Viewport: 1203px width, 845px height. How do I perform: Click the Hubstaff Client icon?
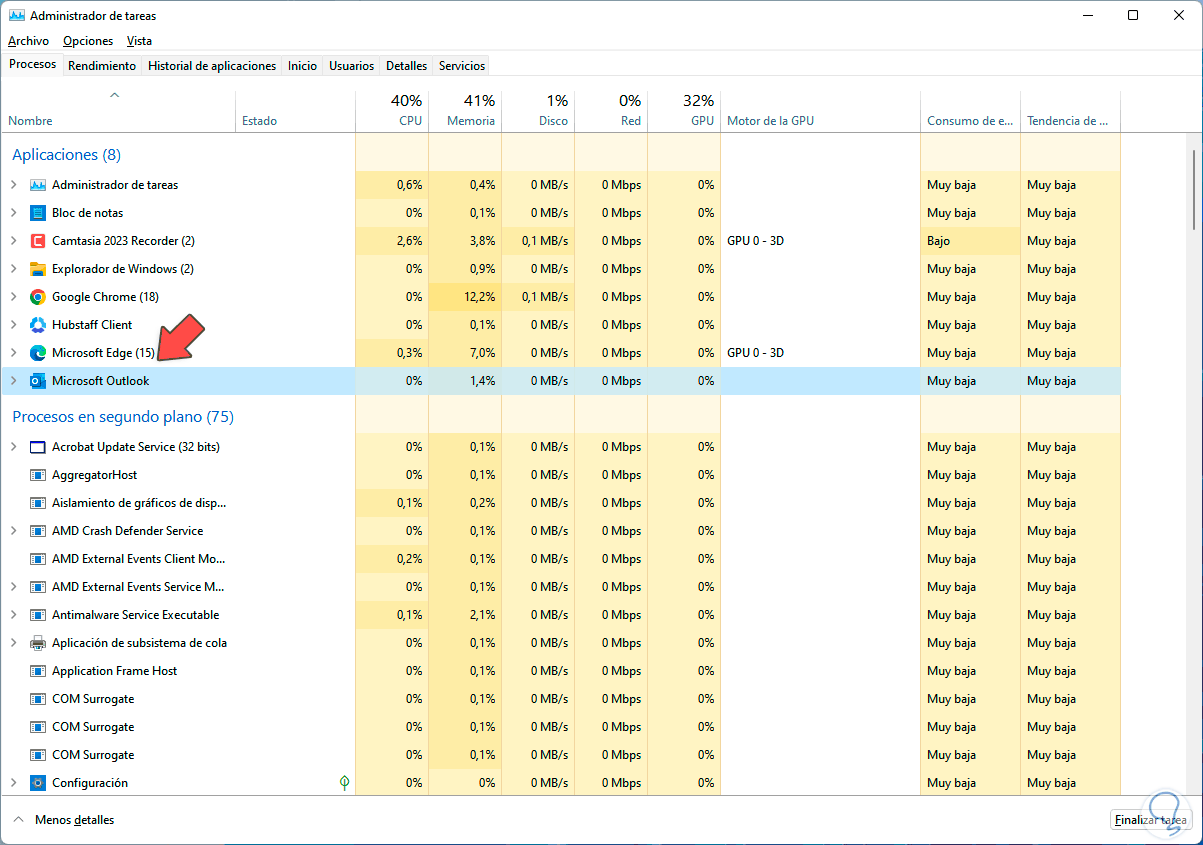point(38,325)
